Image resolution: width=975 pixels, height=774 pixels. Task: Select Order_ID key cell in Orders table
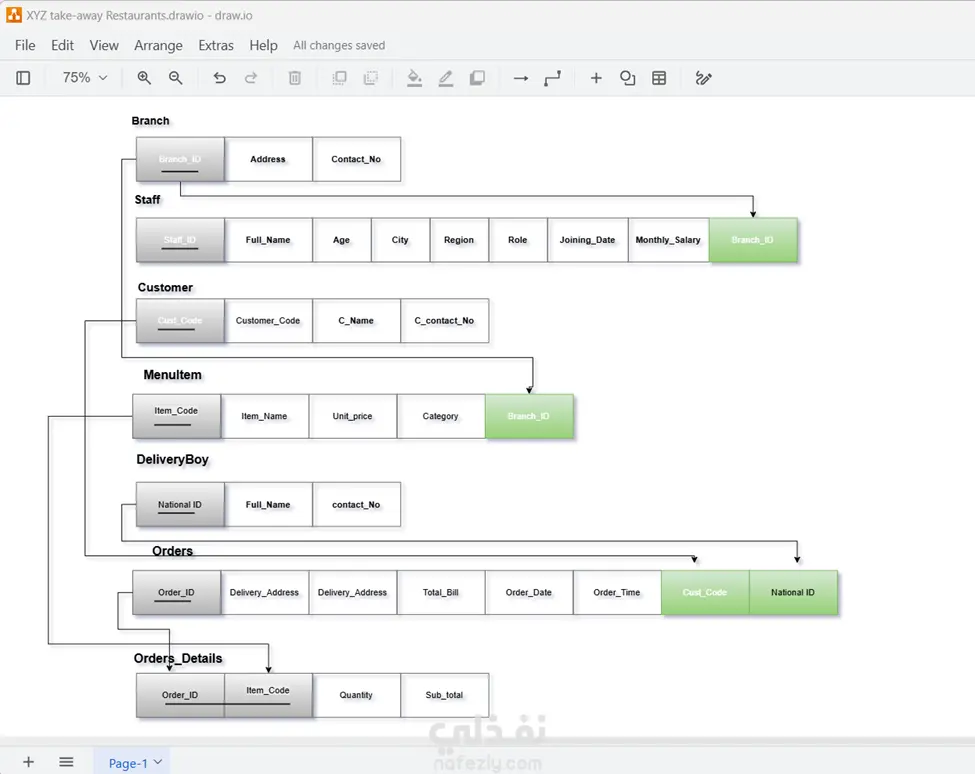click(x=176, y=592)
